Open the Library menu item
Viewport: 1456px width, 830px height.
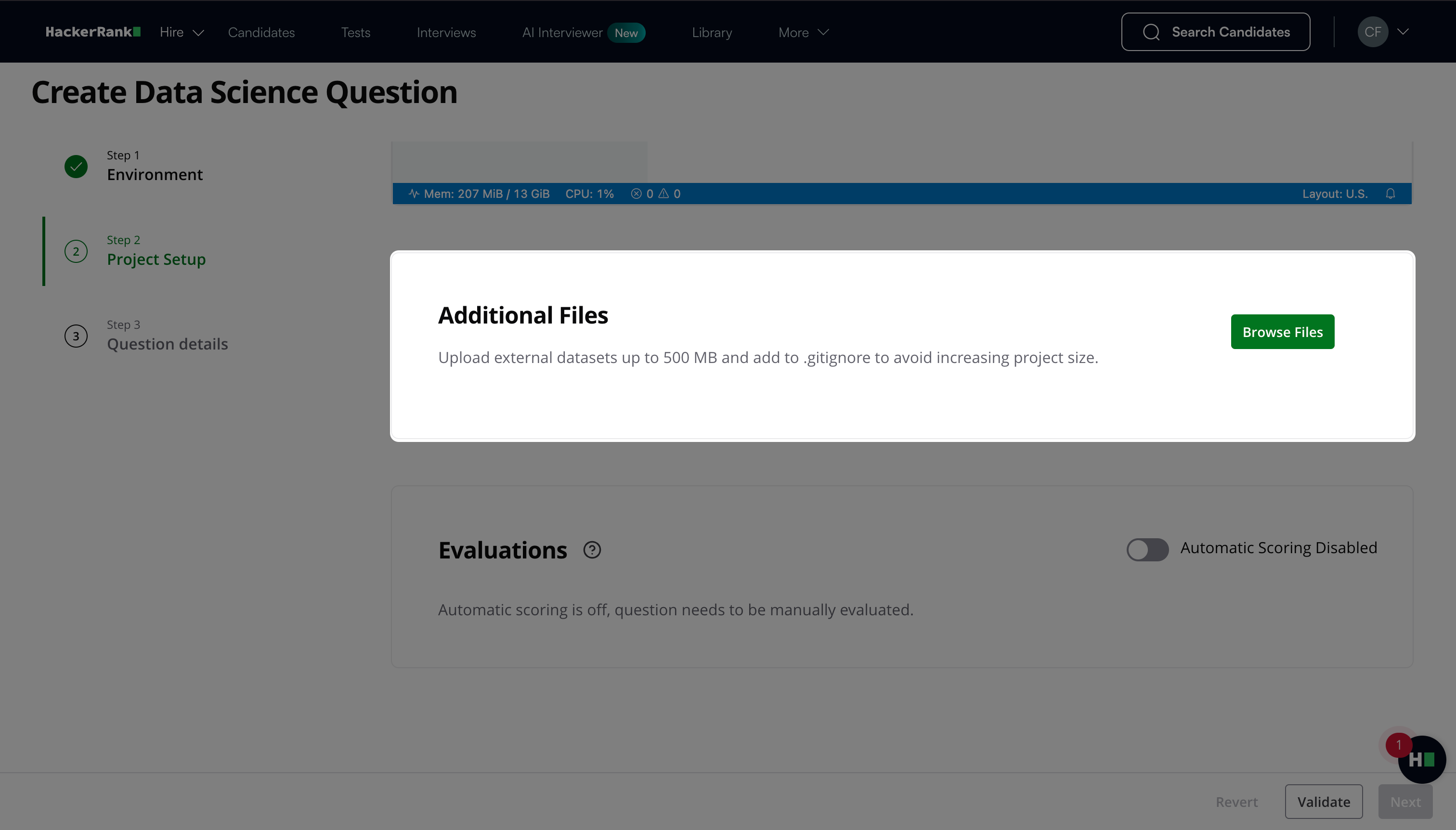point(712,32)
